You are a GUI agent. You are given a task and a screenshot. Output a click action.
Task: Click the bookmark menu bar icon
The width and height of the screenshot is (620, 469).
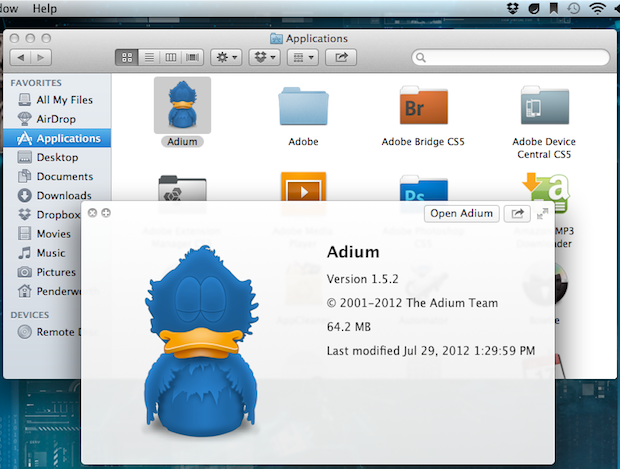(554, 8)
